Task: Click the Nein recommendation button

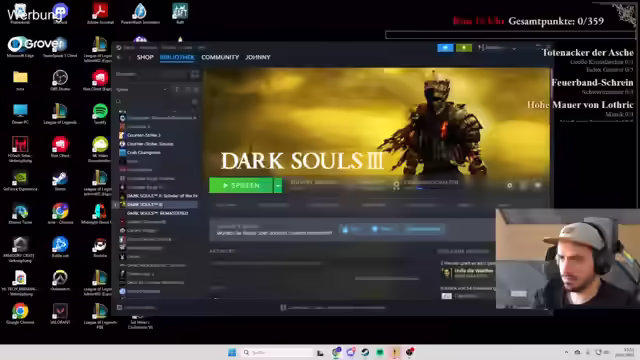Action: click(x=382, y=229)
